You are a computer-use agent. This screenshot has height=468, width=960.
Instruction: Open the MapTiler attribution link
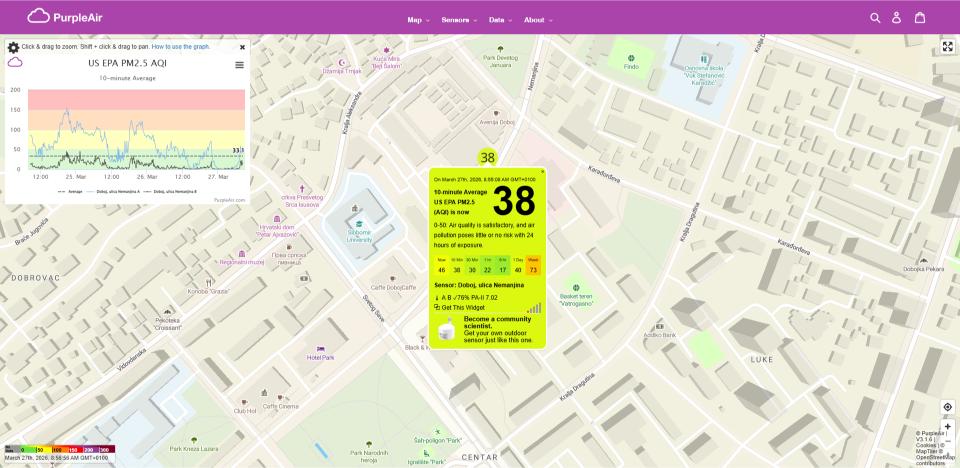(929, 451)
